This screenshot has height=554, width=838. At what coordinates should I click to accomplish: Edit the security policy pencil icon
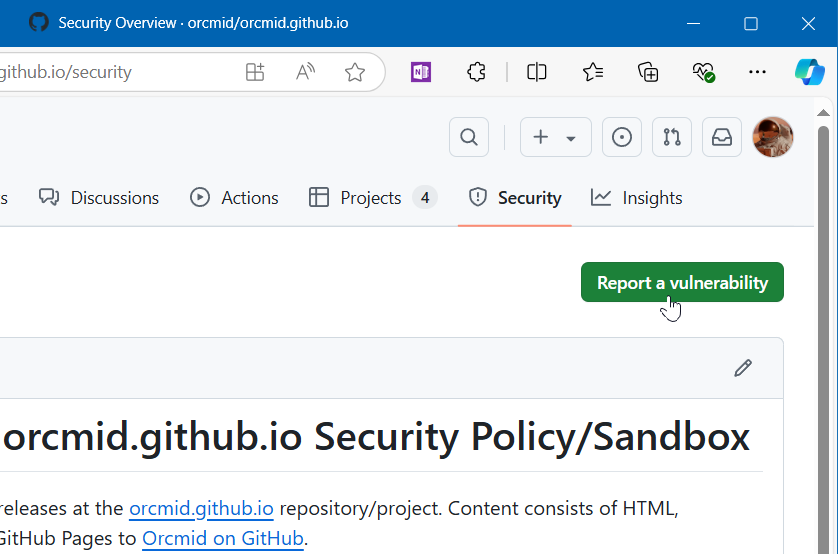coord(743,368)
